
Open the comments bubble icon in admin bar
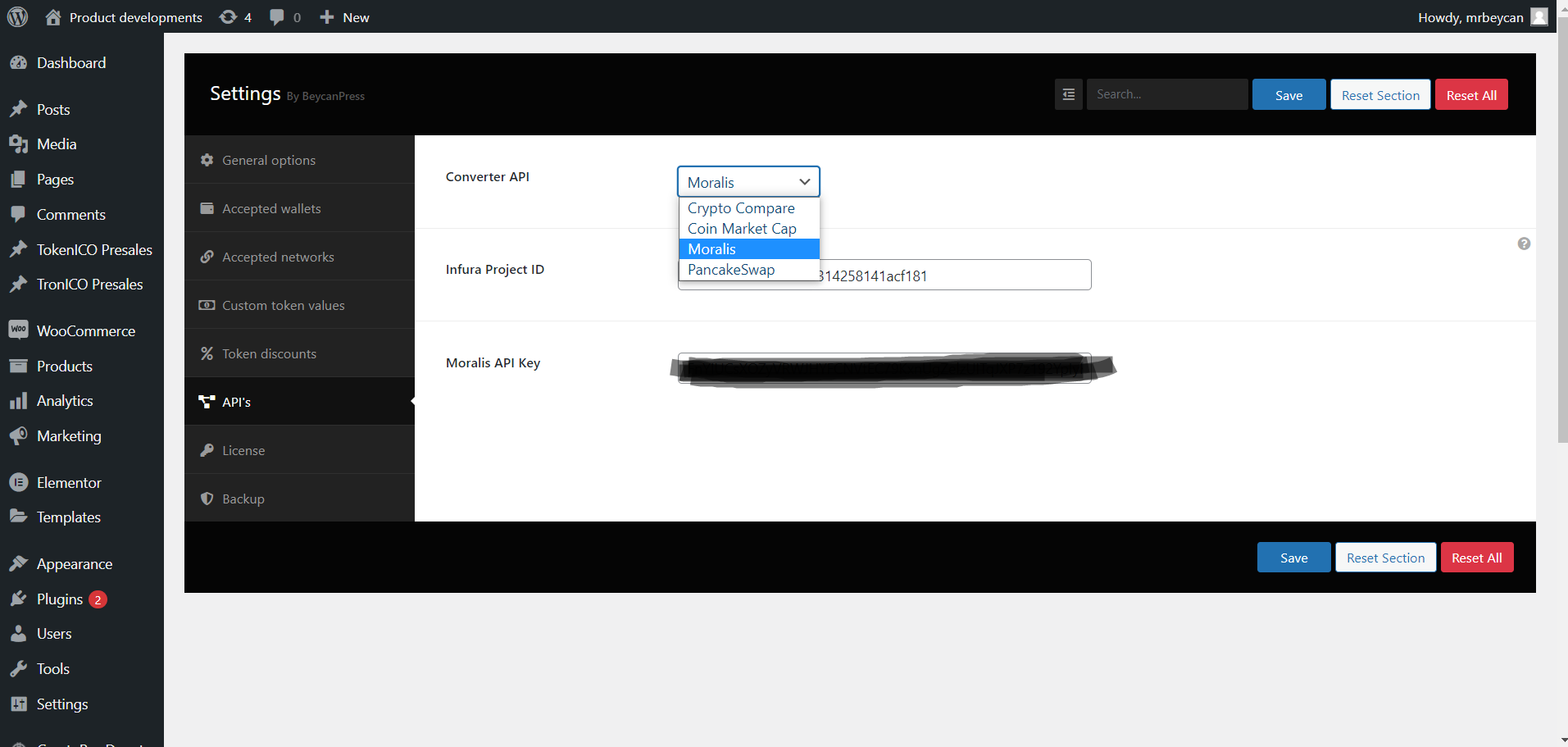(x=277, y=17)
